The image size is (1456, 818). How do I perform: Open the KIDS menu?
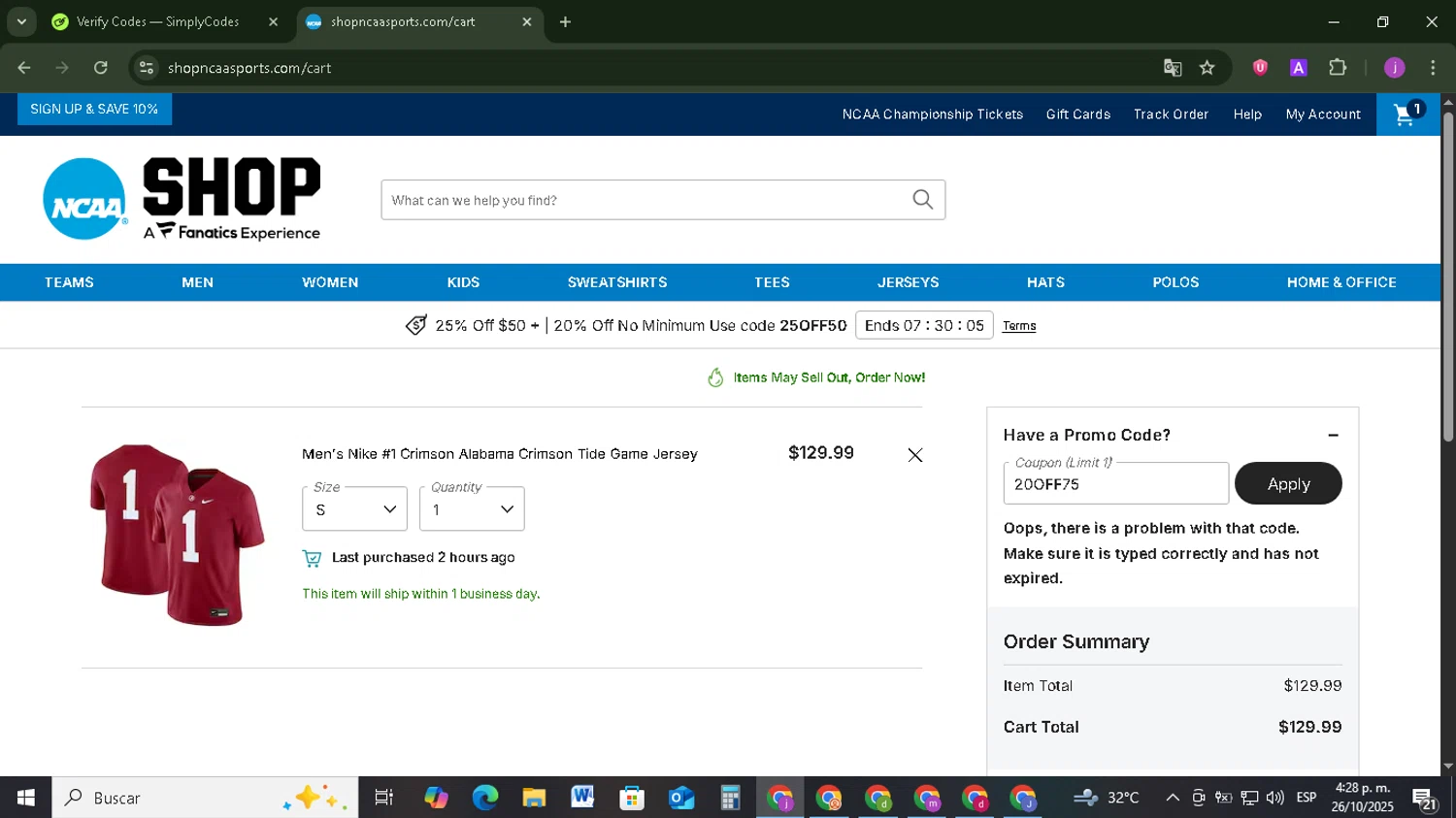[x=463, y=282]
